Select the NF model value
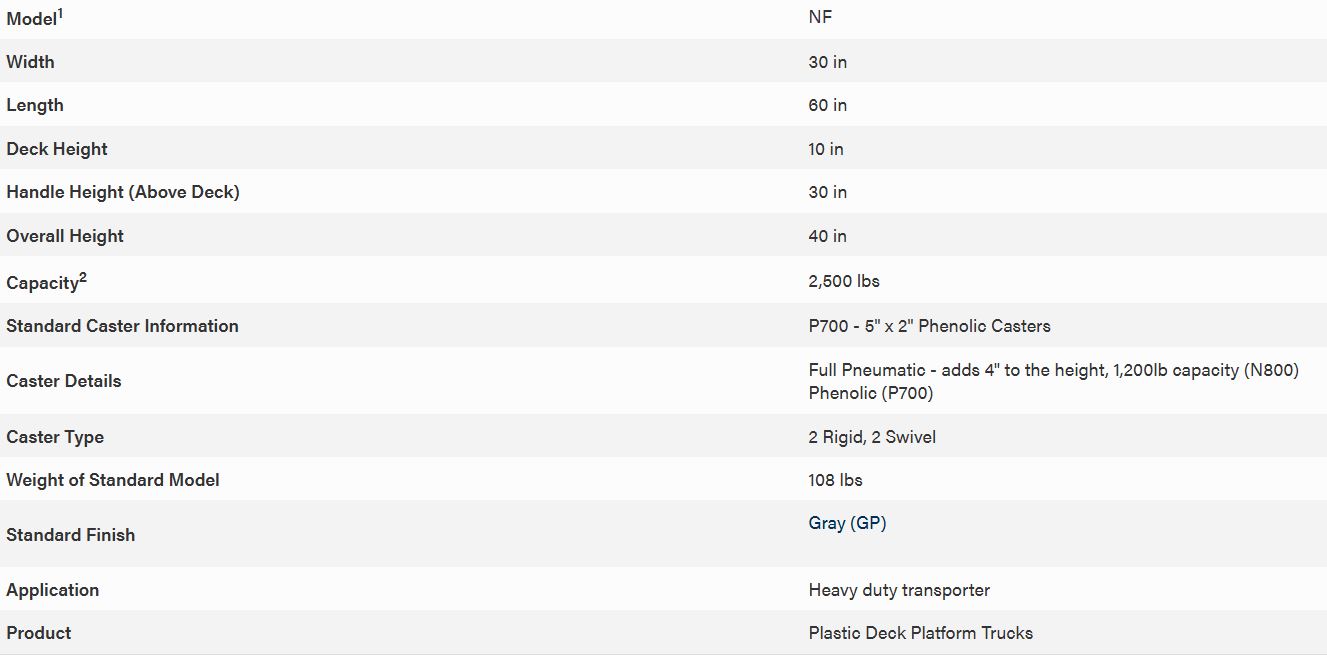Screen dimensions: 1327x656 pos(820,17)
